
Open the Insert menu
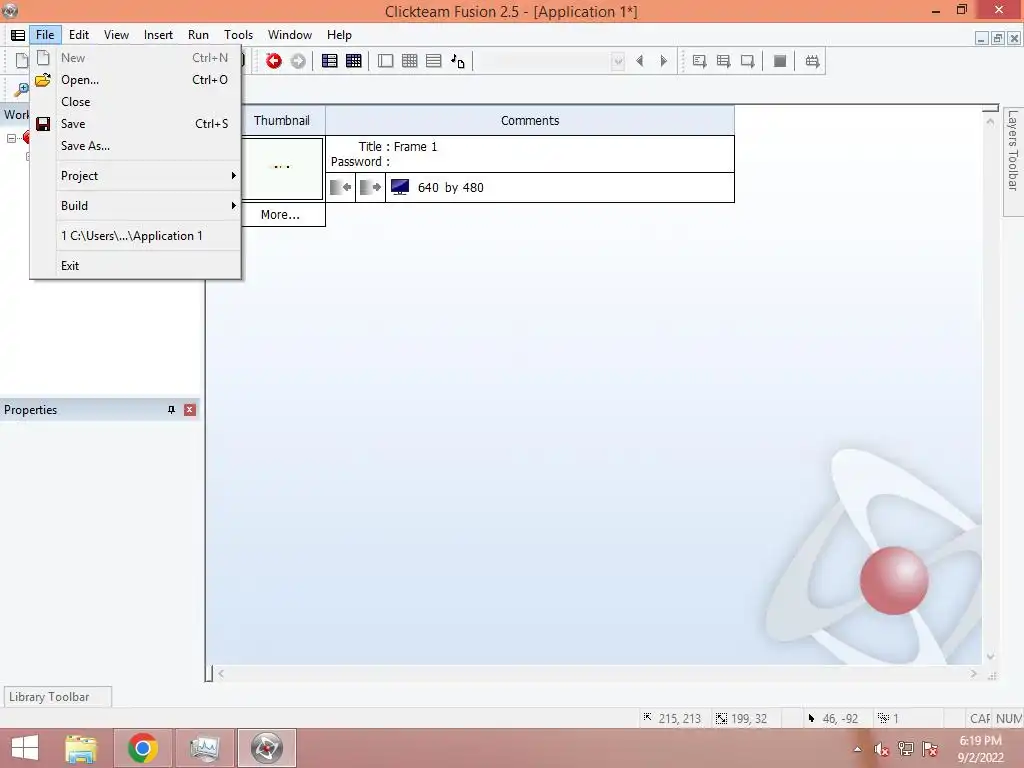158,35
